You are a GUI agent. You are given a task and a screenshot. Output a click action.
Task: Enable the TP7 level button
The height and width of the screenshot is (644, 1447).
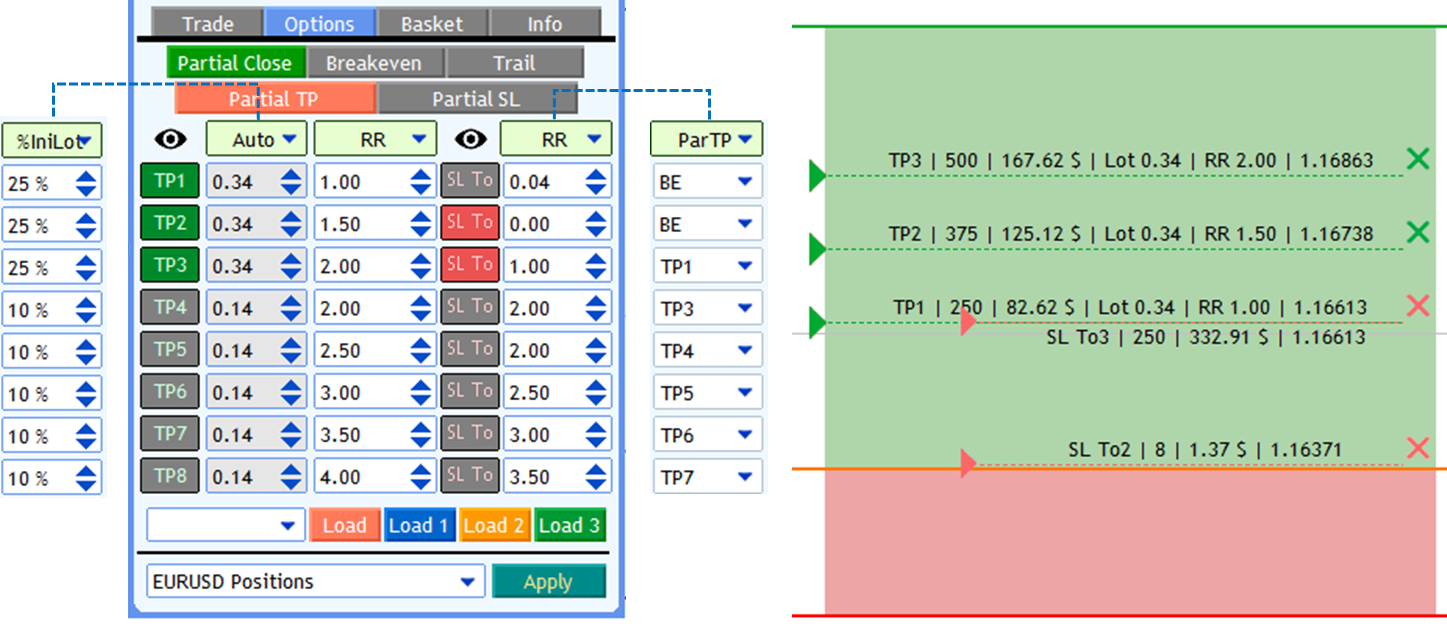pyautogui.click(x=170, y=434)
